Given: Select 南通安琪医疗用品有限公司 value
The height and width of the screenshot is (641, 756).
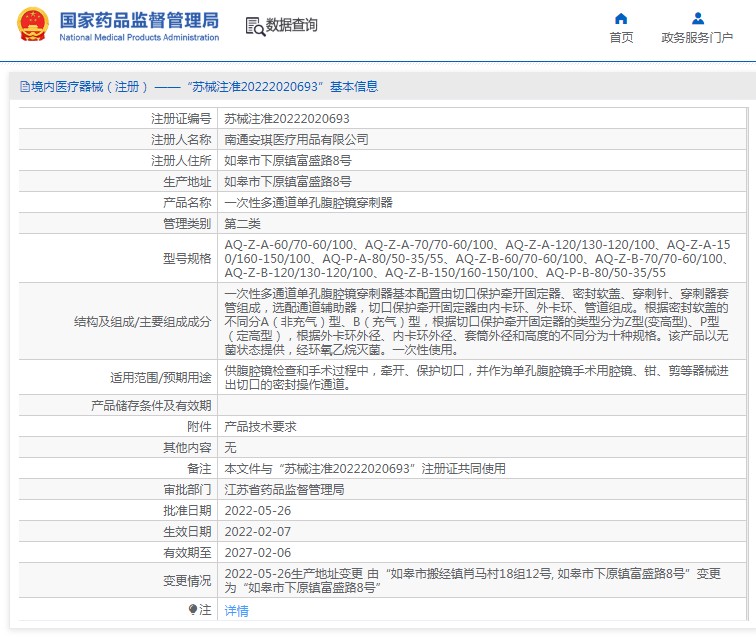Looking at the screenshot, I should [x=297, y=140].
